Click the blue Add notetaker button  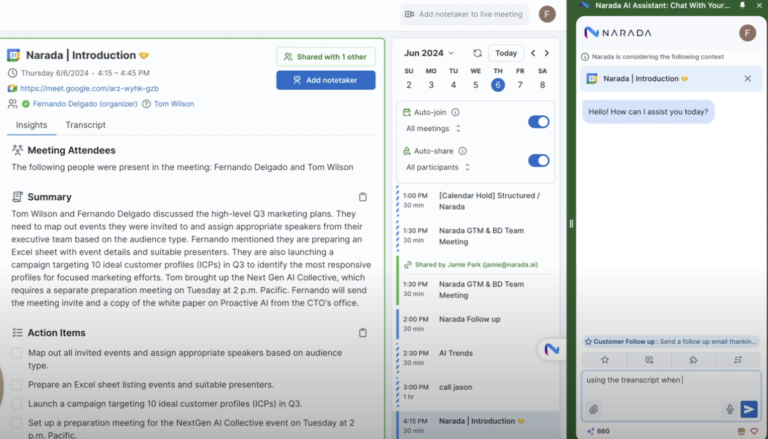click(326, 80)
